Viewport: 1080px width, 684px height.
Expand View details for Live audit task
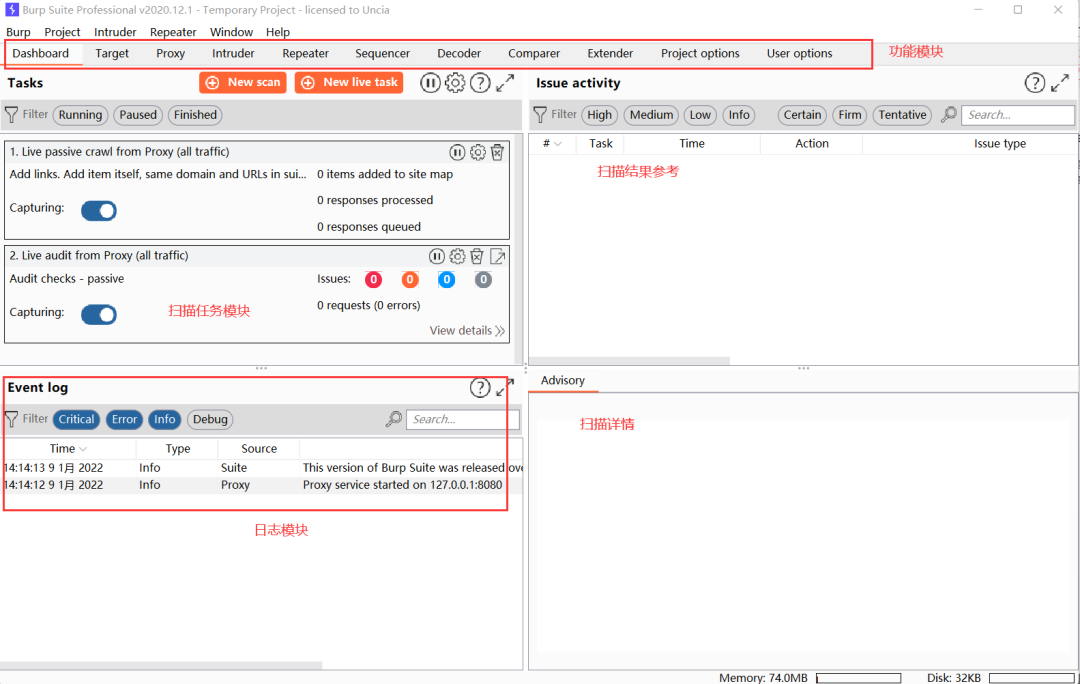467,331
